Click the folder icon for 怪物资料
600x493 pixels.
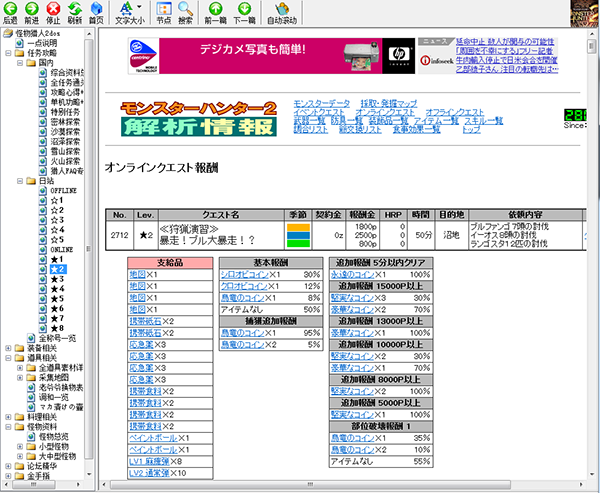[20, 427]
